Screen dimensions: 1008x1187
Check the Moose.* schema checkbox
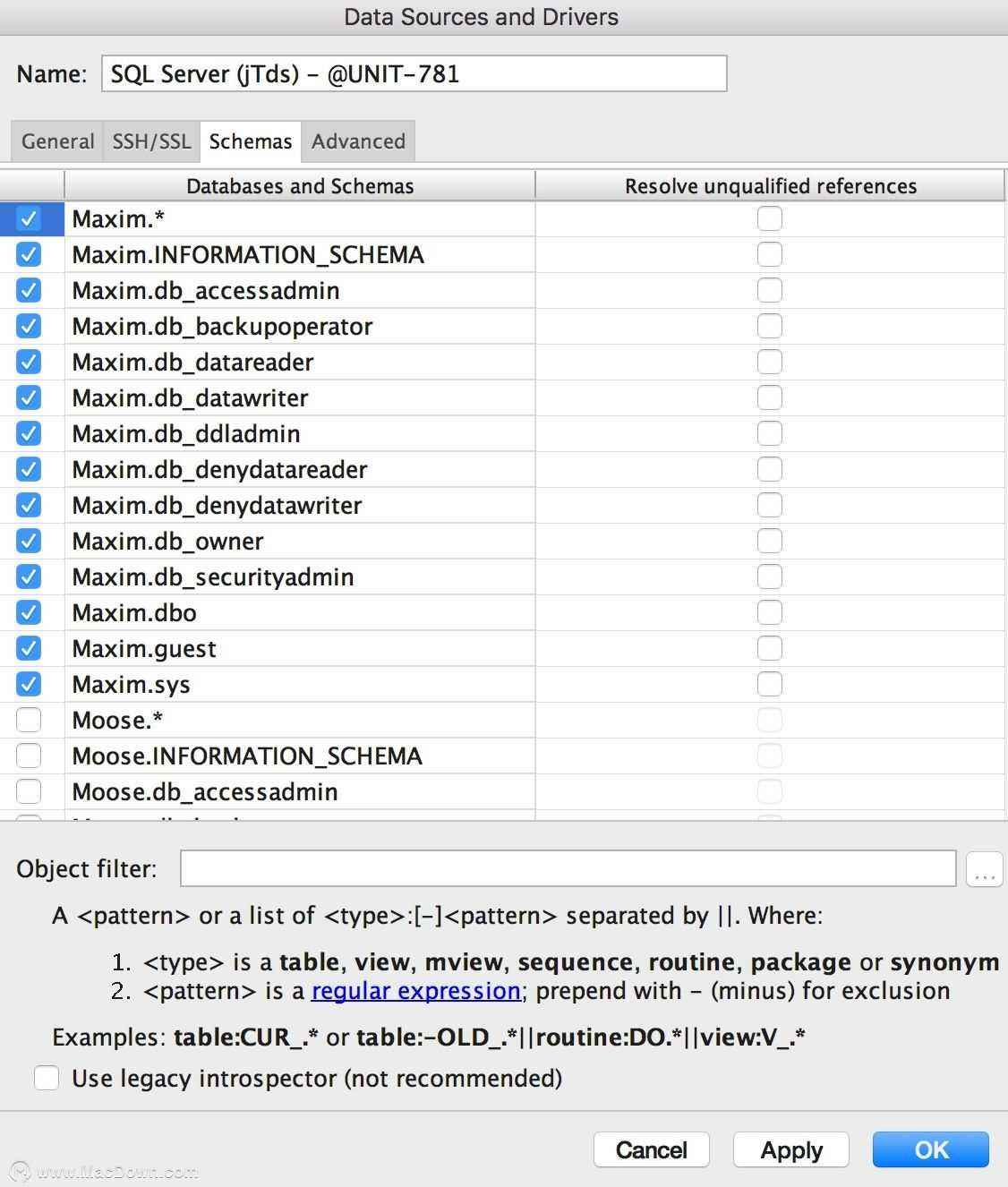click(x=29, y=720)
